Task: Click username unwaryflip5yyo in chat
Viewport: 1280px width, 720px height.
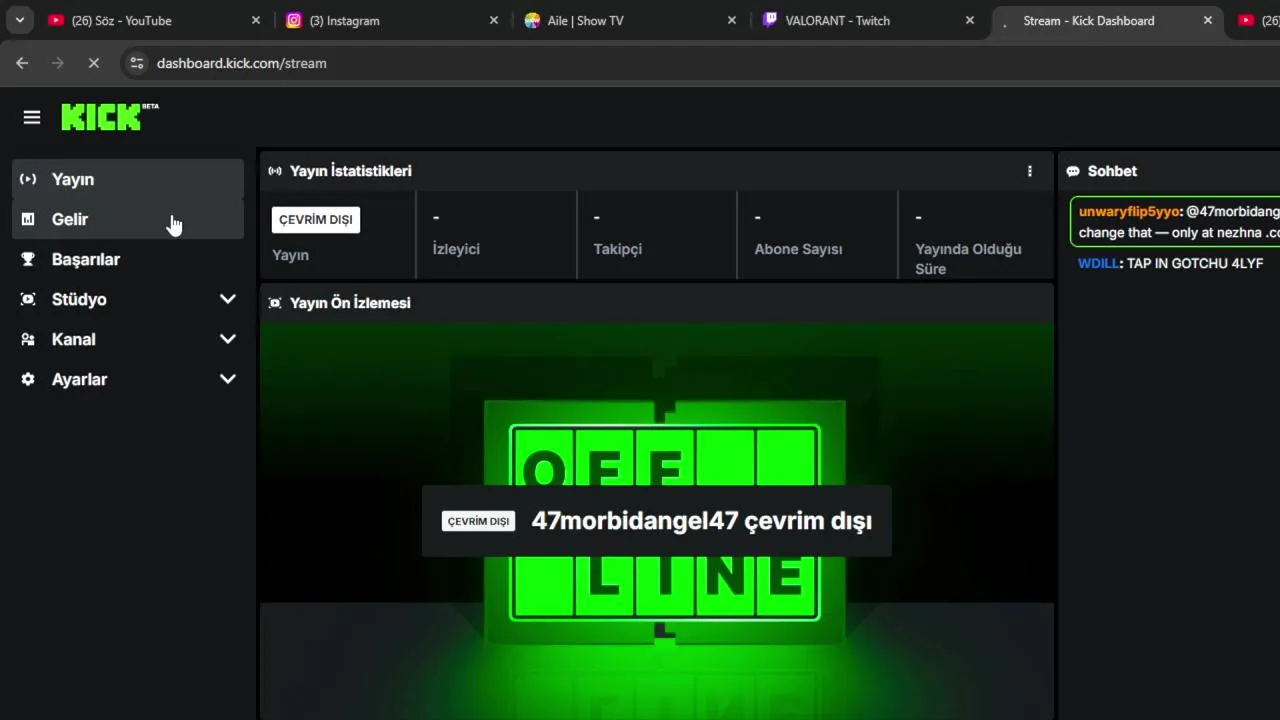Action: coord(1129,211)
